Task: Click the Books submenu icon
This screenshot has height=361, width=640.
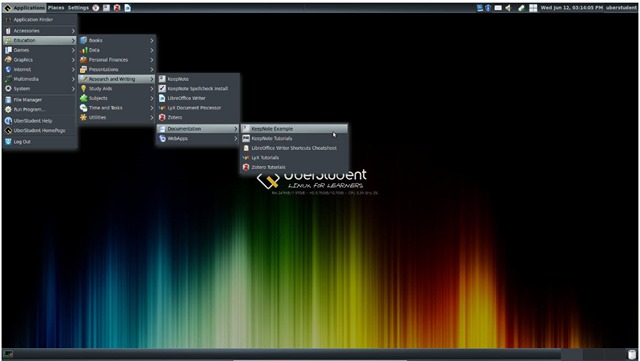Action: 84,40
